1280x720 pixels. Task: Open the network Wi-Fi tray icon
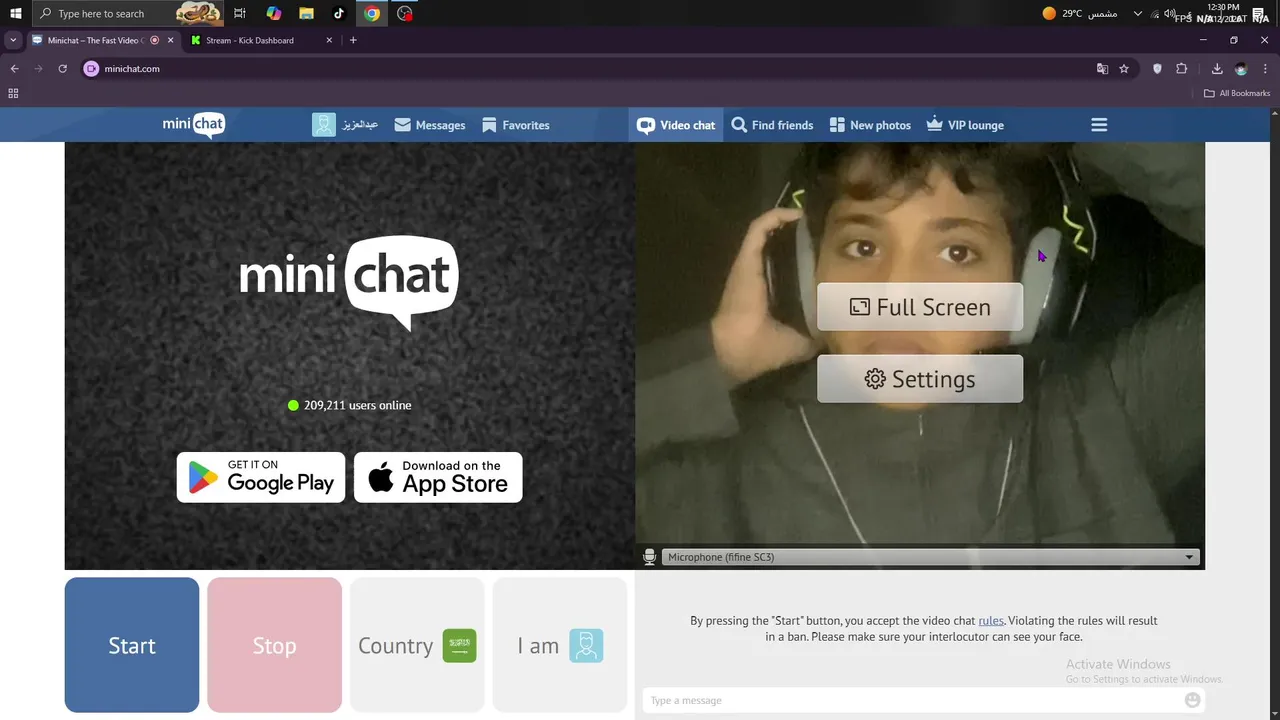1155,13
